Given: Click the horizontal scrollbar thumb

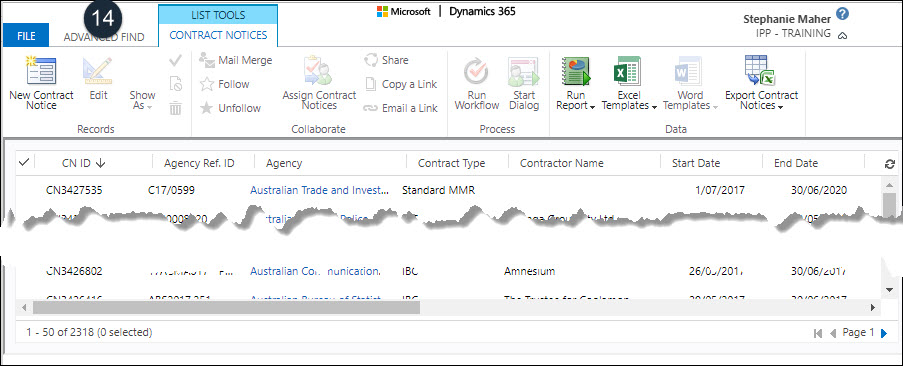Looking at the screenshot, I should pos(226,308).
